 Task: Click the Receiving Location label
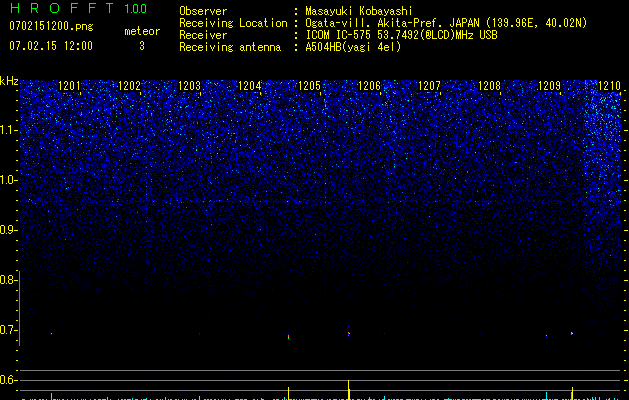233,23
